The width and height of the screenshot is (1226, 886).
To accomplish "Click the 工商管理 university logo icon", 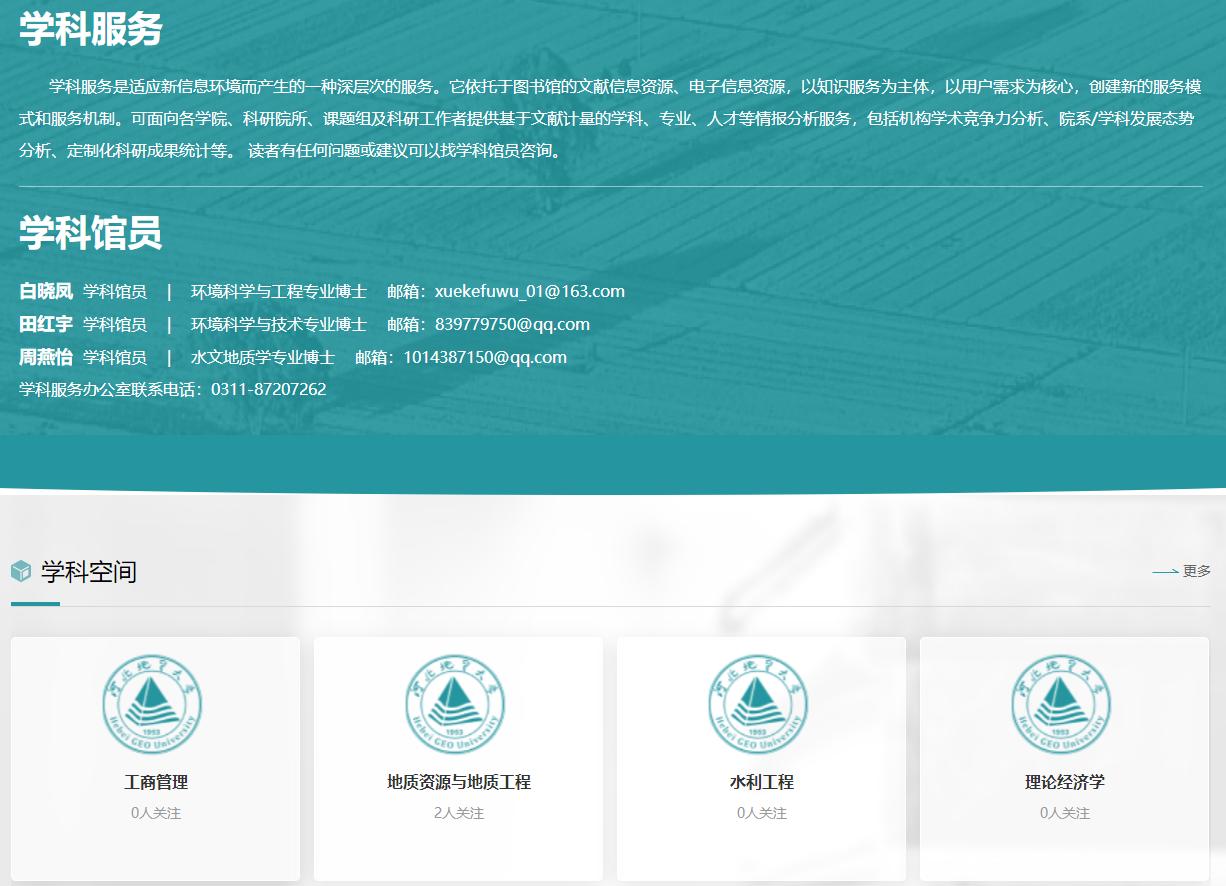I will click(153, 704).
